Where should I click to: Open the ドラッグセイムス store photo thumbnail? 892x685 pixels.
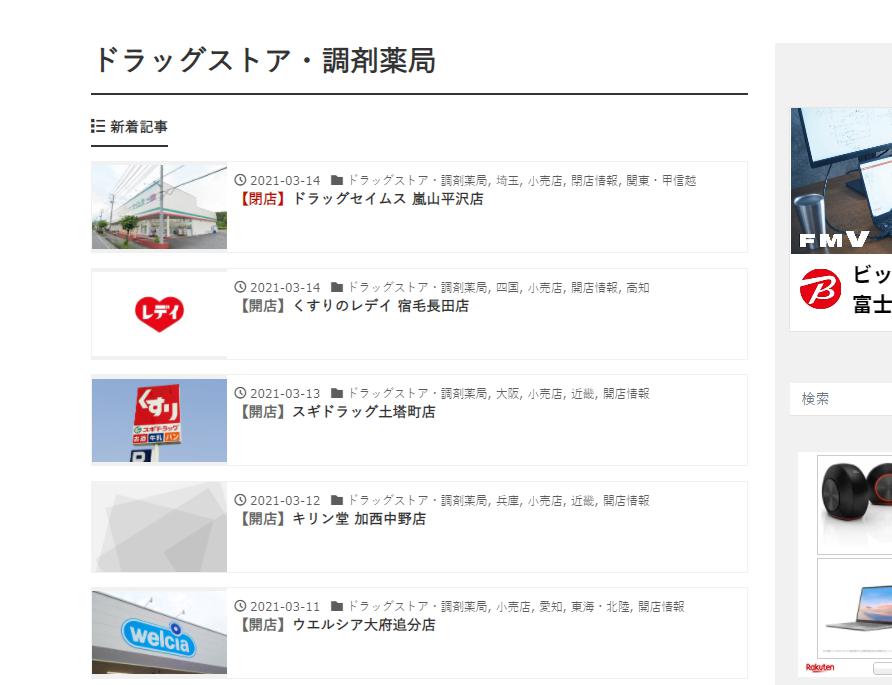159,207
